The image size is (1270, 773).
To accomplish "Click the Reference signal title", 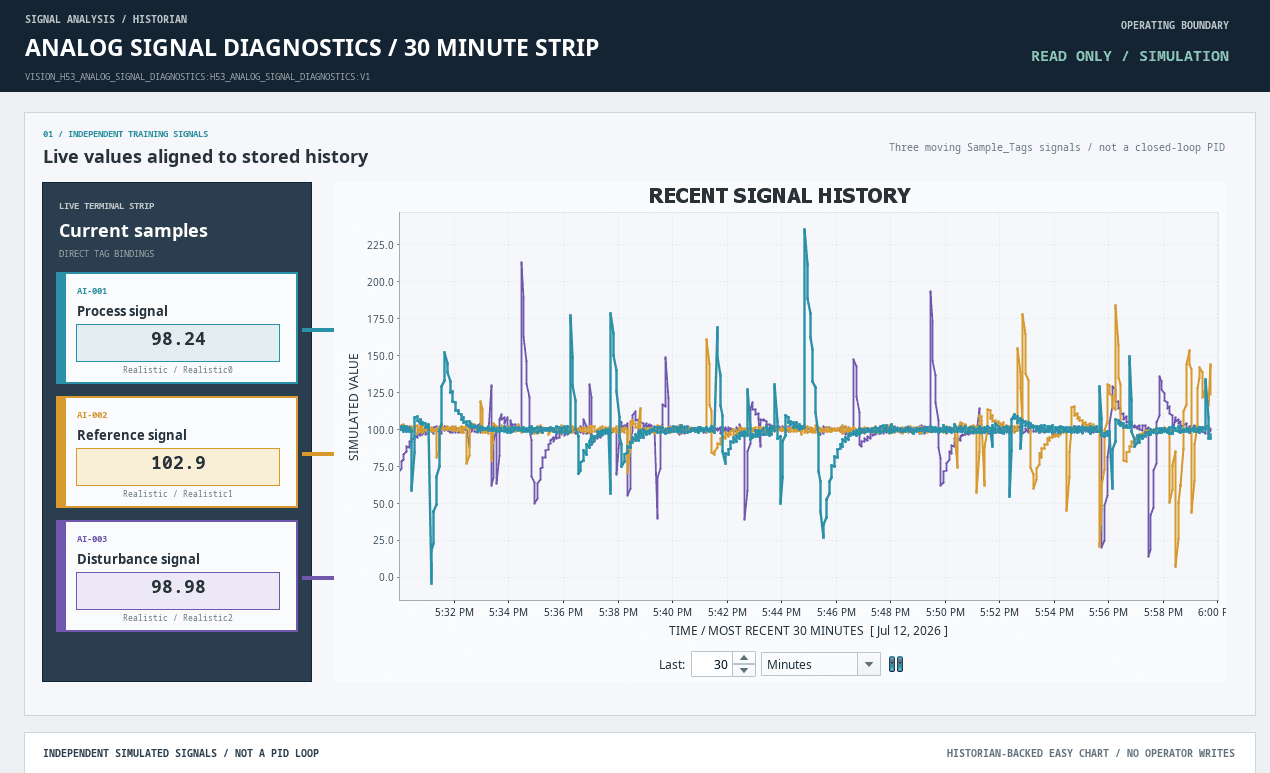I will (x=132, y=435).
